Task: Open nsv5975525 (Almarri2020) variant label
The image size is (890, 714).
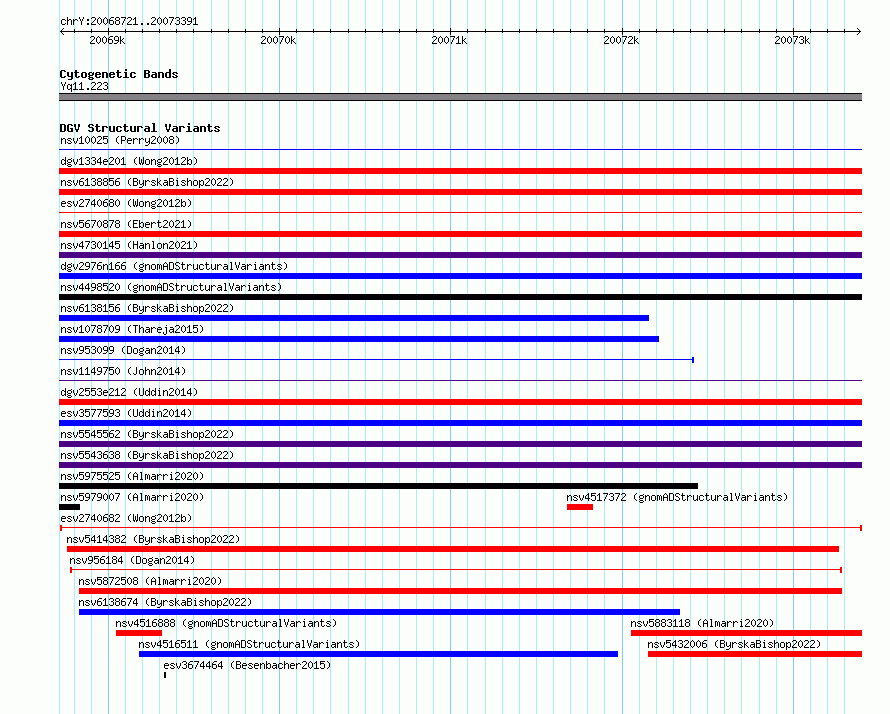Action: [x=132, y=476]
